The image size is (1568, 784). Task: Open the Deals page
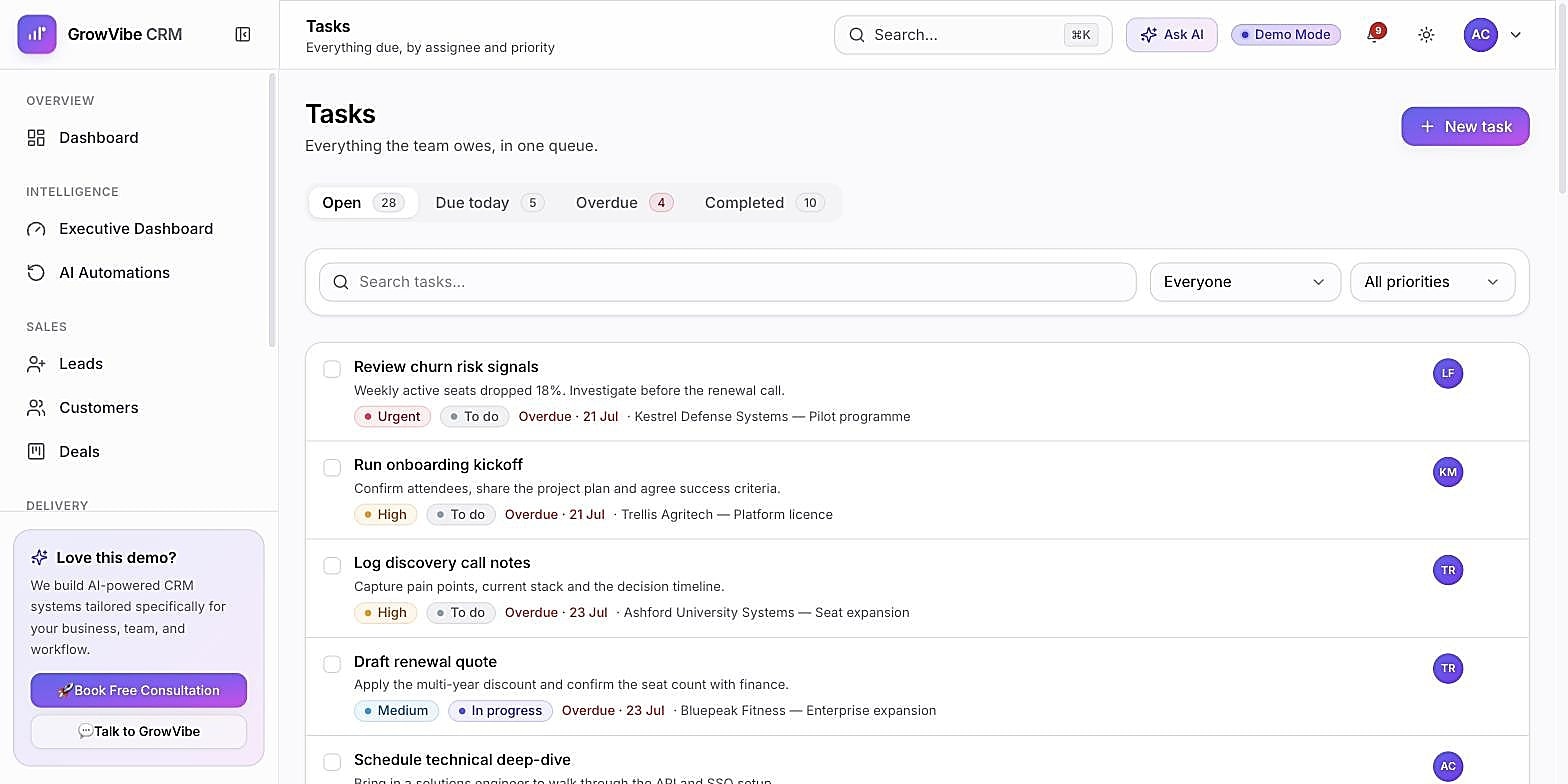click(x=138, y=452)
